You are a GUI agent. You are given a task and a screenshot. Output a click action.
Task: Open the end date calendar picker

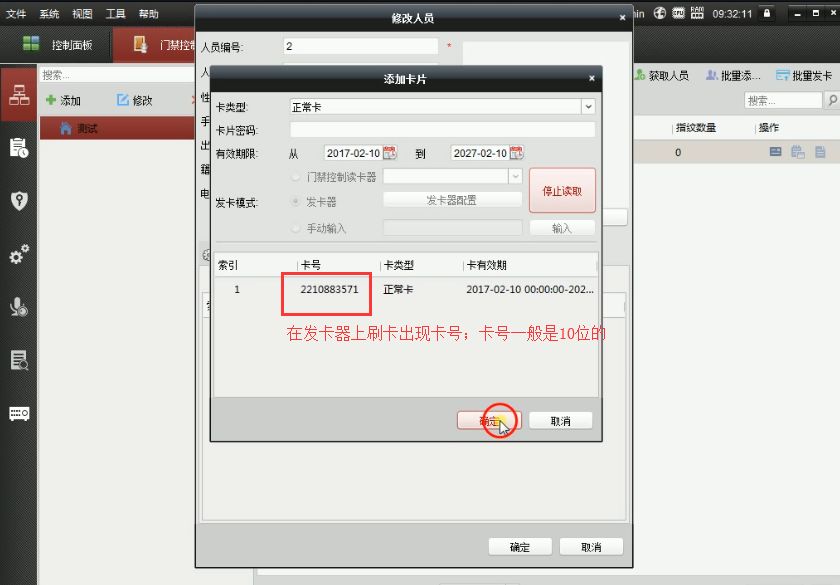516,153
